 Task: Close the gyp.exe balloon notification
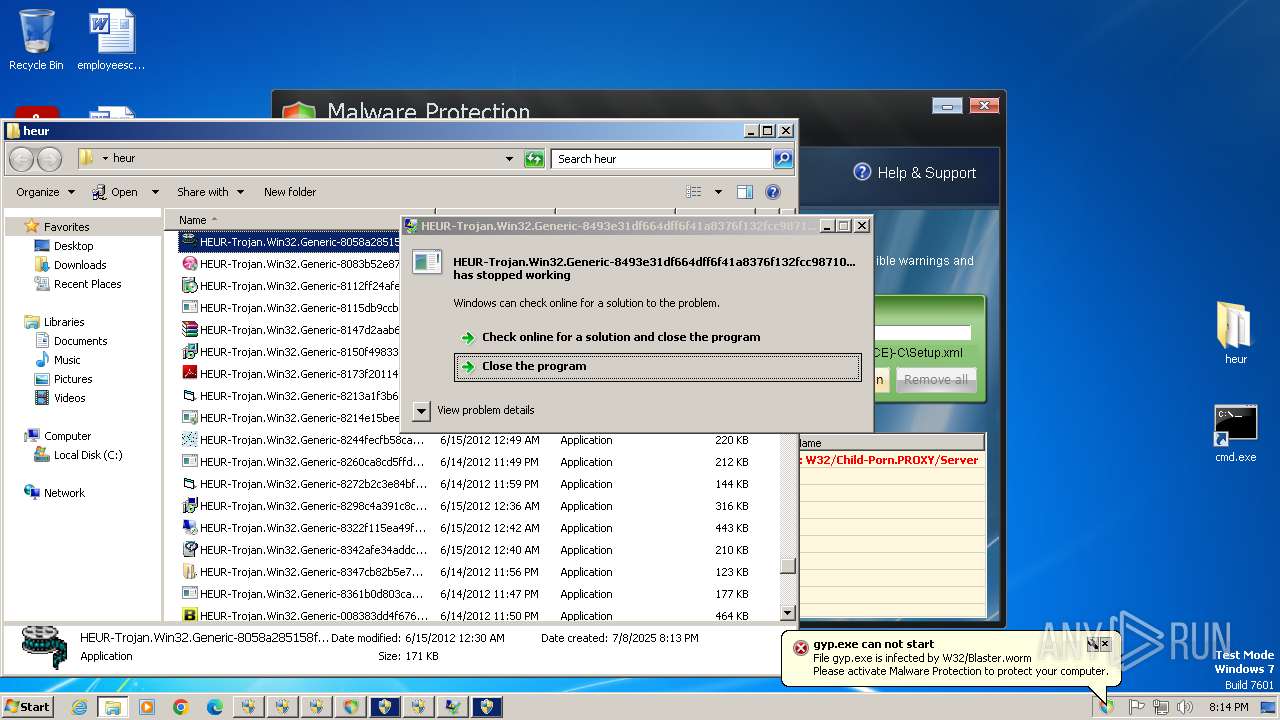(1105, 644)
